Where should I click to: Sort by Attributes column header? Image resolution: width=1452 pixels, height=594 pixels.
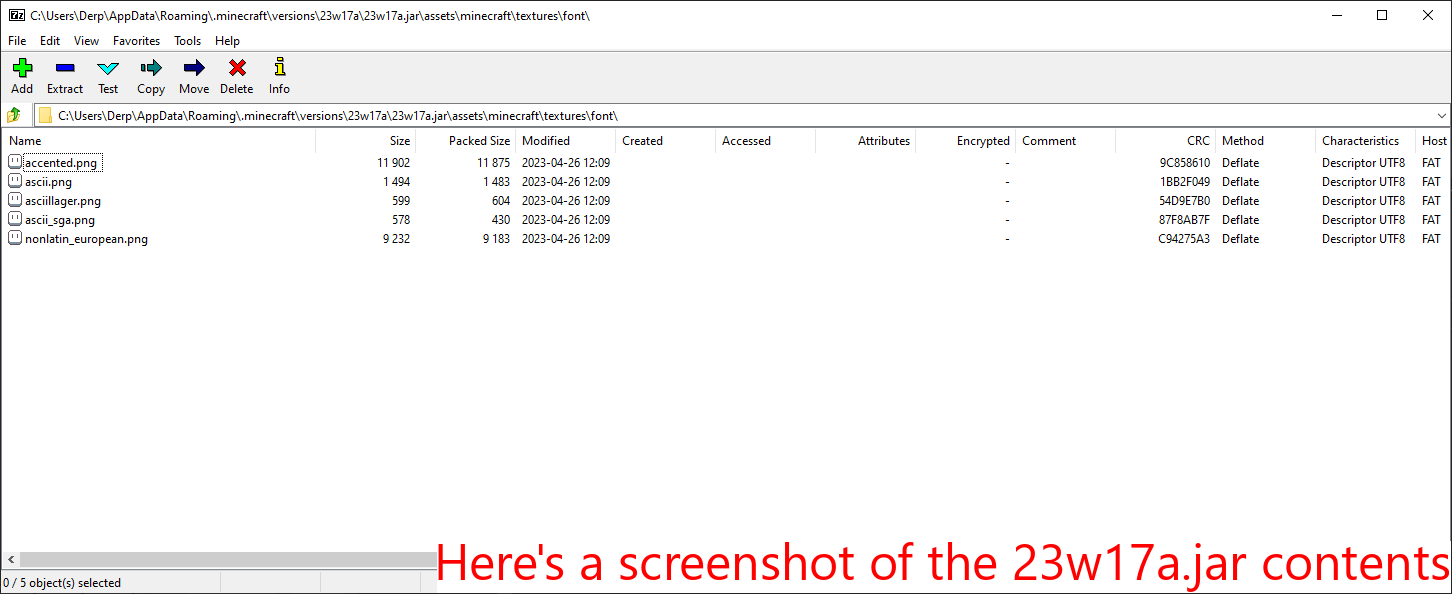pos(866,141)
